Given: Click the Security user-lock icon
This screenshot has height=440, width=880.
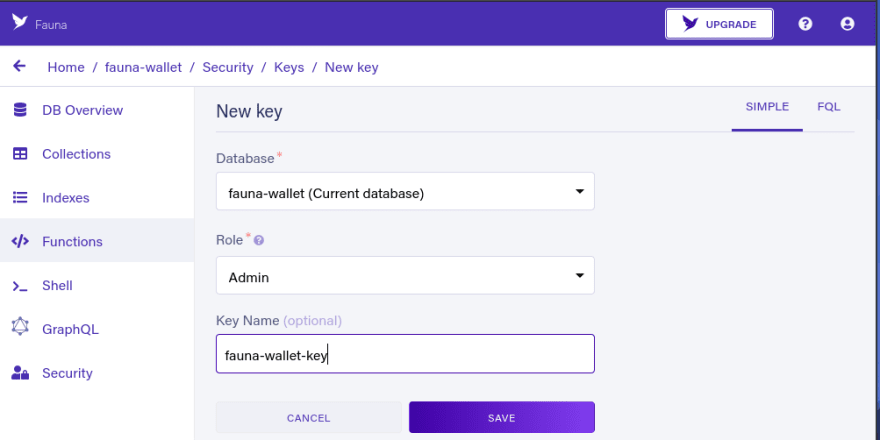Looking at the screenshot, I should coord(20,373).
